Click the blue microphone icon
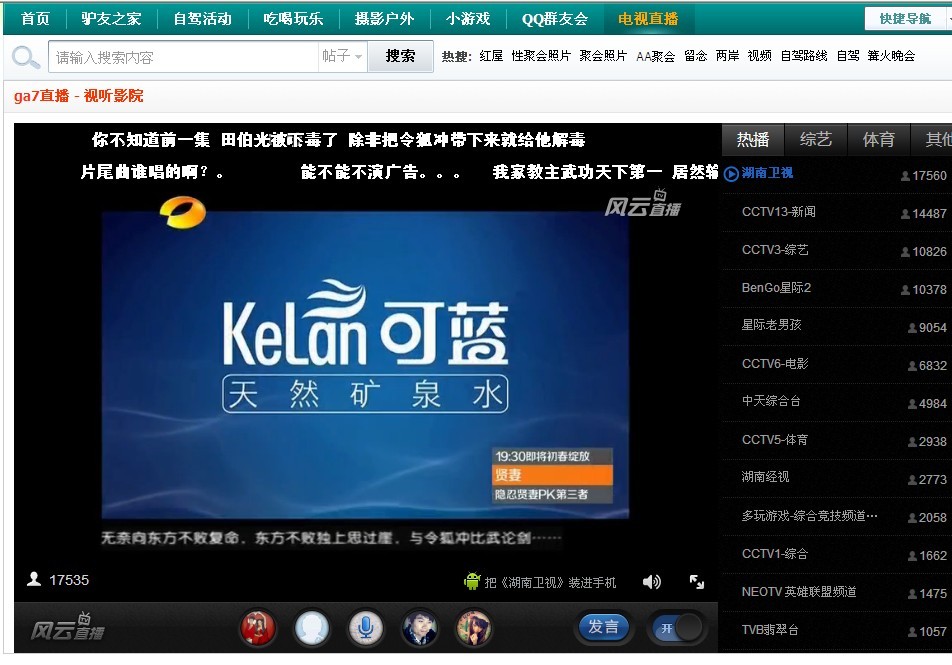 [366, 627]
